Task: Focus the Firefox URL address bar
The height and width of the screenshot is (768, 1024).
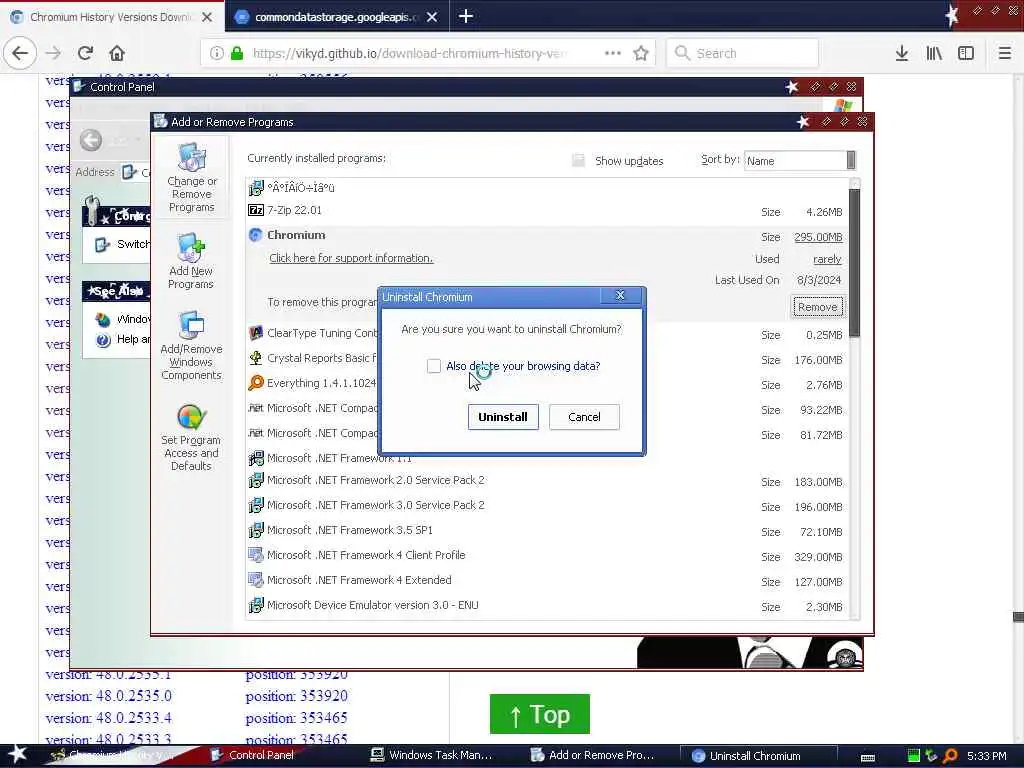Action: [408, 53]
